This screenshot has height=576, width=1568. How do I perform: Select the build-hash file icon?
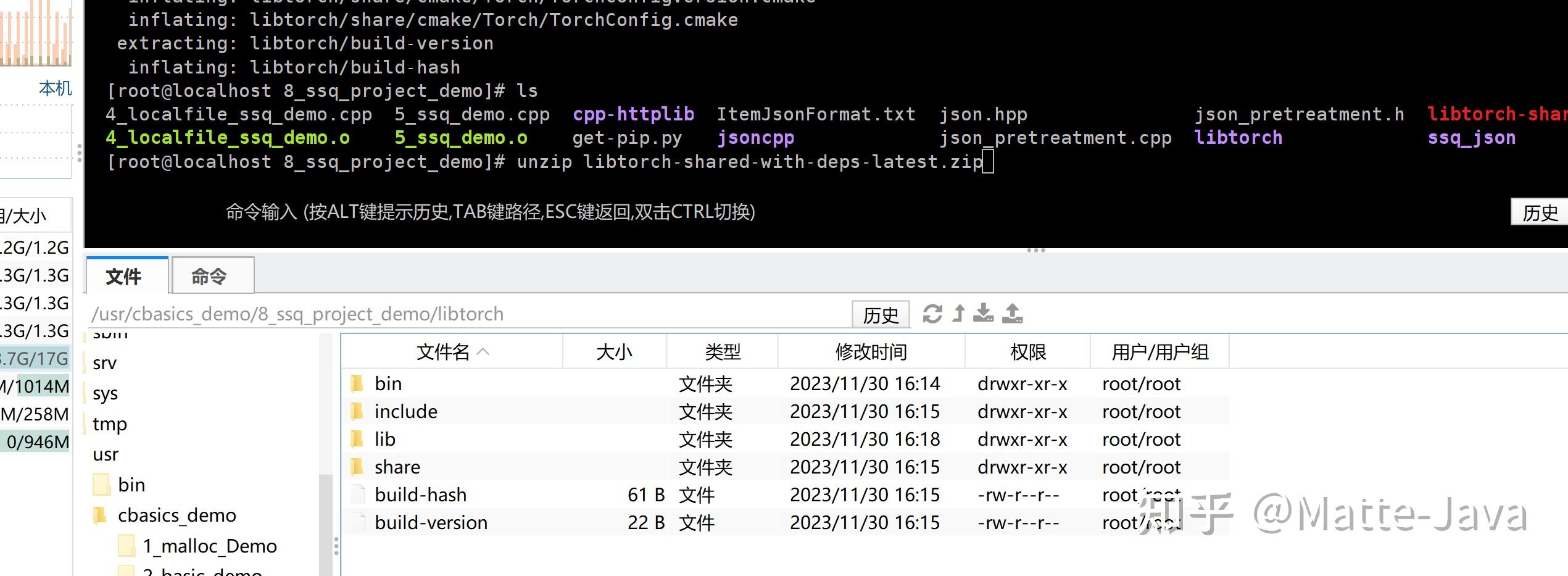click(357, 495)
